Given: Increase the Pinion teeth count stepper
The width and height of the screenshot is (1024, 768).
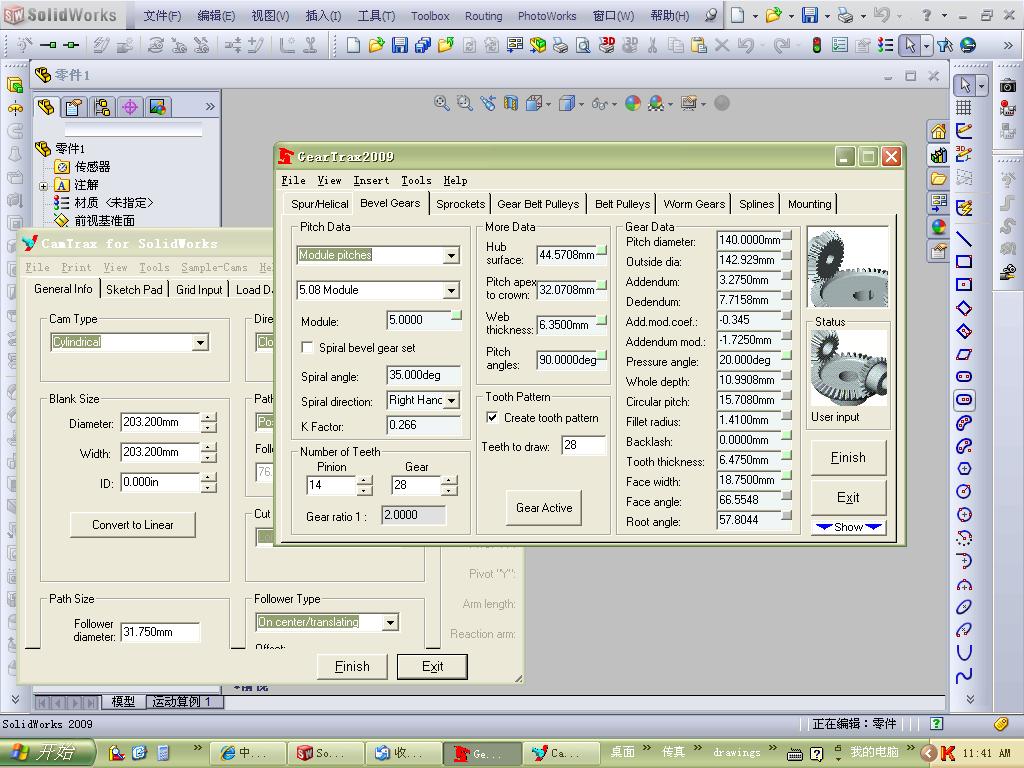Looking at the screenshot, I should coord(364,480).
